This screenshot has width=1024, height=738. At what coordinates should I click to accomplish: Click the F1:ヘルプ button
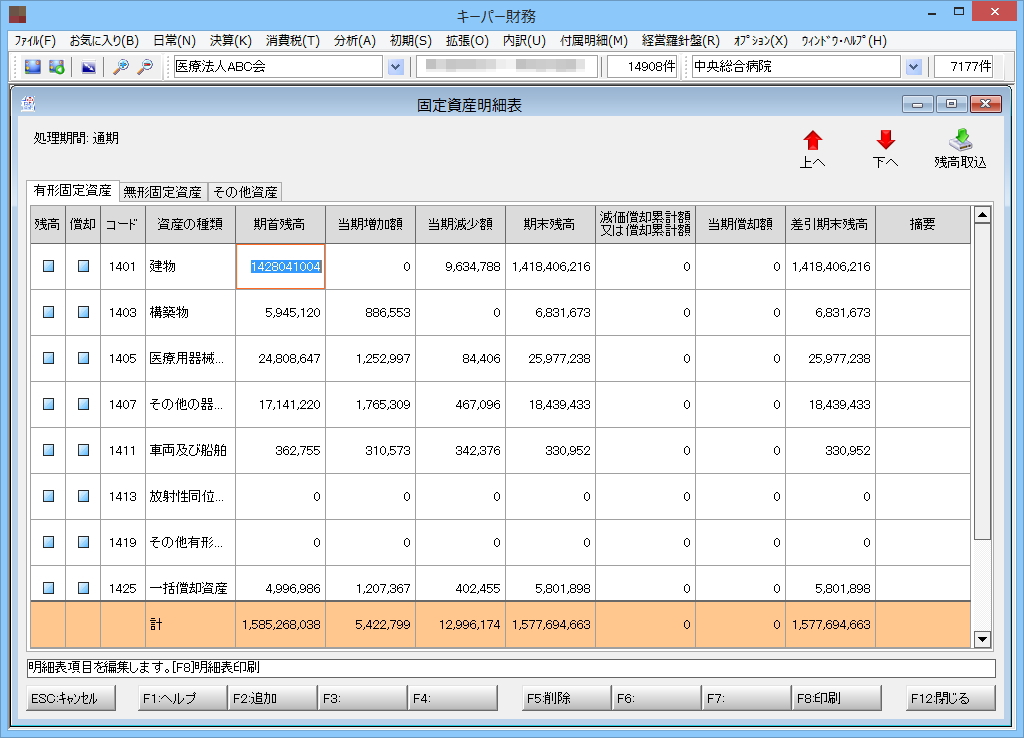pyautogui.click(x=182, y=698)
